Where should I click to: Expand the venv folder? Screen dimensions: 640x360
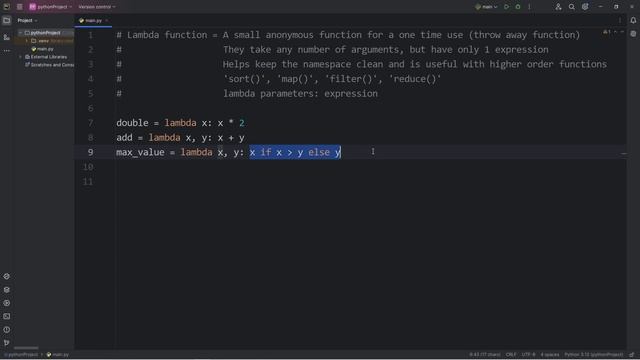tap(27, 41)
